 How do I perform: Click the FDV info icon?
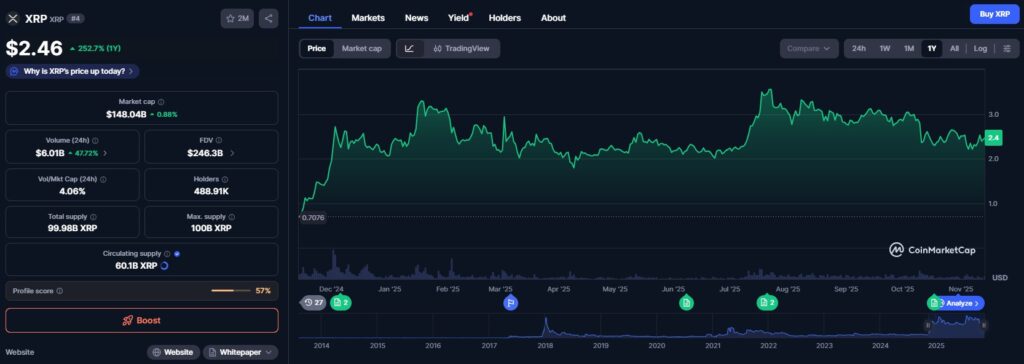(x=219, y=141)
